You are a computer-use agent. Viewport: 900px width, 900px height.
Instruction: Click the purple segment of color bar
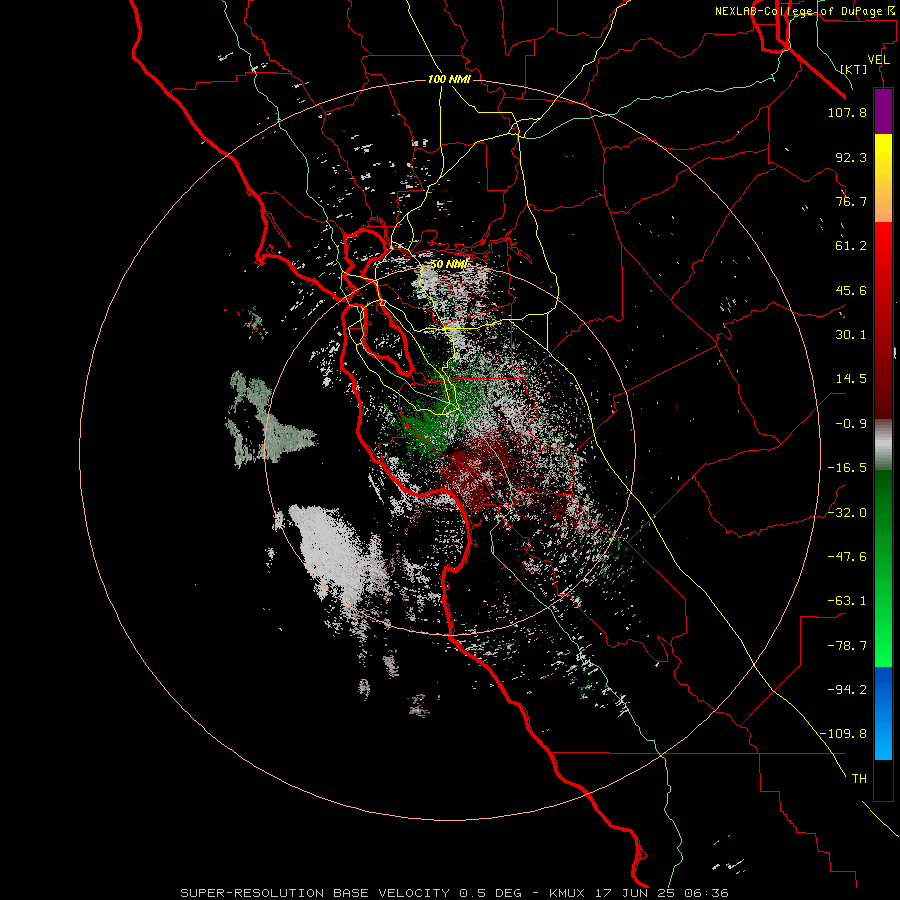883,111
